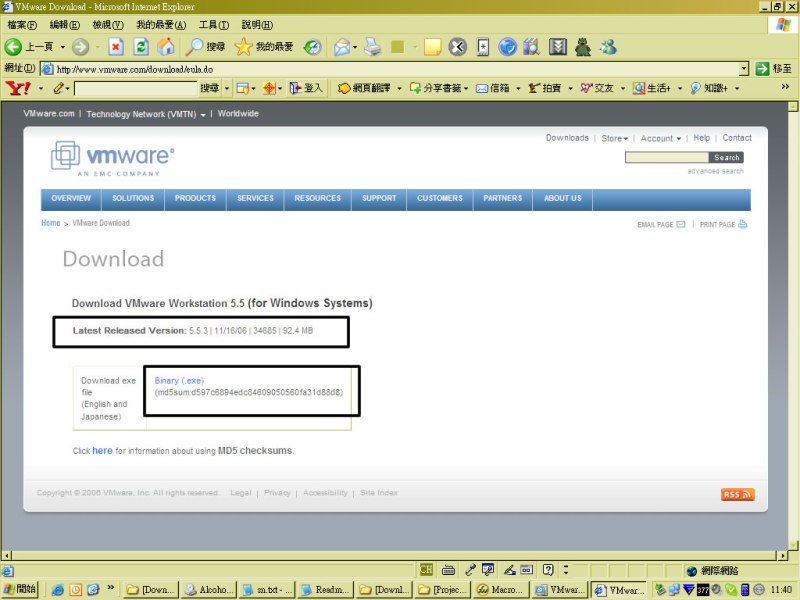The image size is (800, 600).
Task: Click the SUPPORT navigation tab
Action: click(379, 198)
